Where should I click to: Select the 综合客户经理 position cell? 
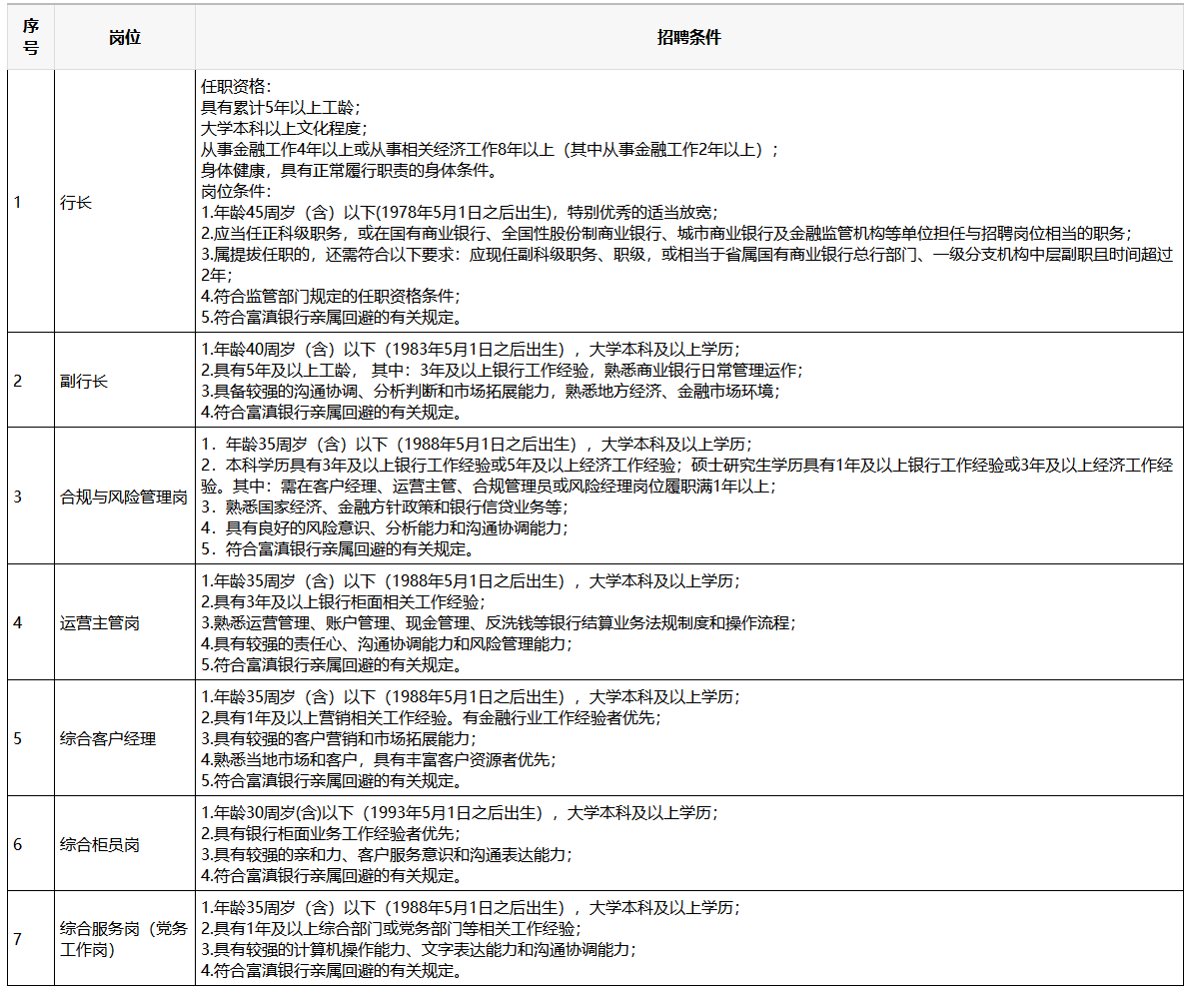(x=108, y=738)
